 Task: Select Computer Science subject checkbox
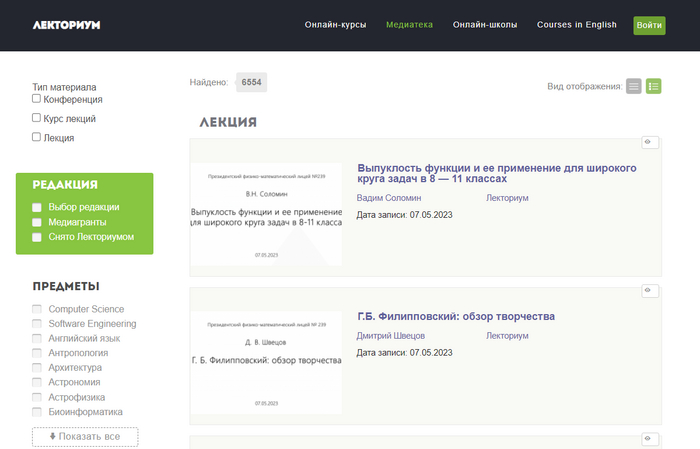click(38, 309)
